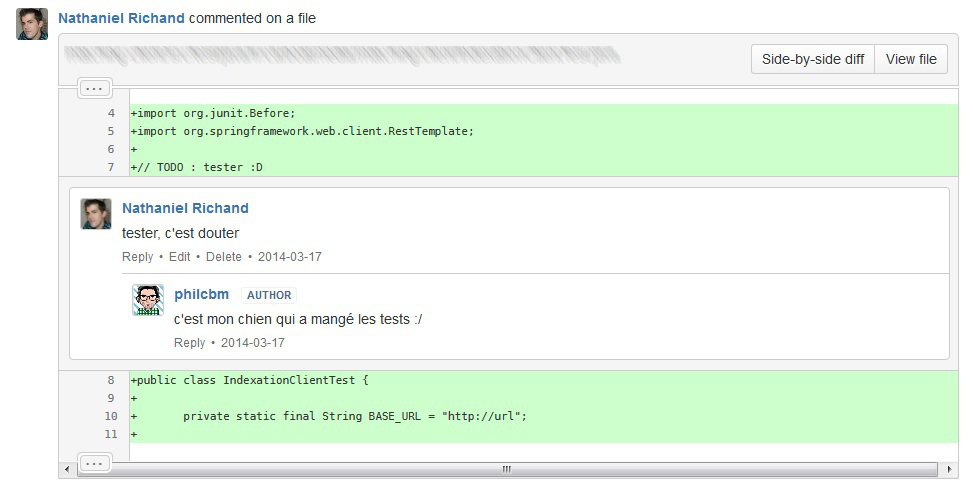The image size is (973, 486).
Task: Expand hidden lines above line 4
Action: coord(94,88)
